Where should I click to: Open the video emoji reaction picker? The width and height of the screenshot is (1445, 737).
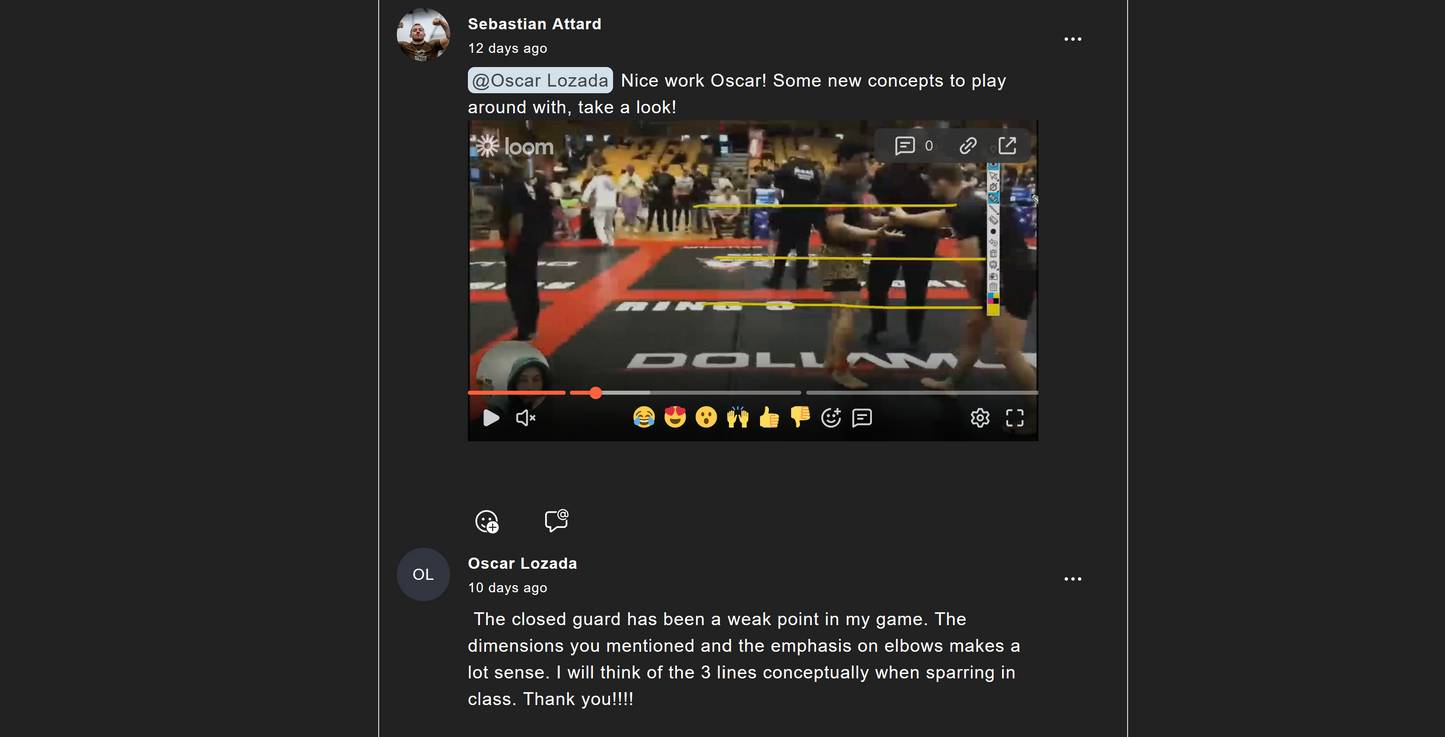pos(831,418)
